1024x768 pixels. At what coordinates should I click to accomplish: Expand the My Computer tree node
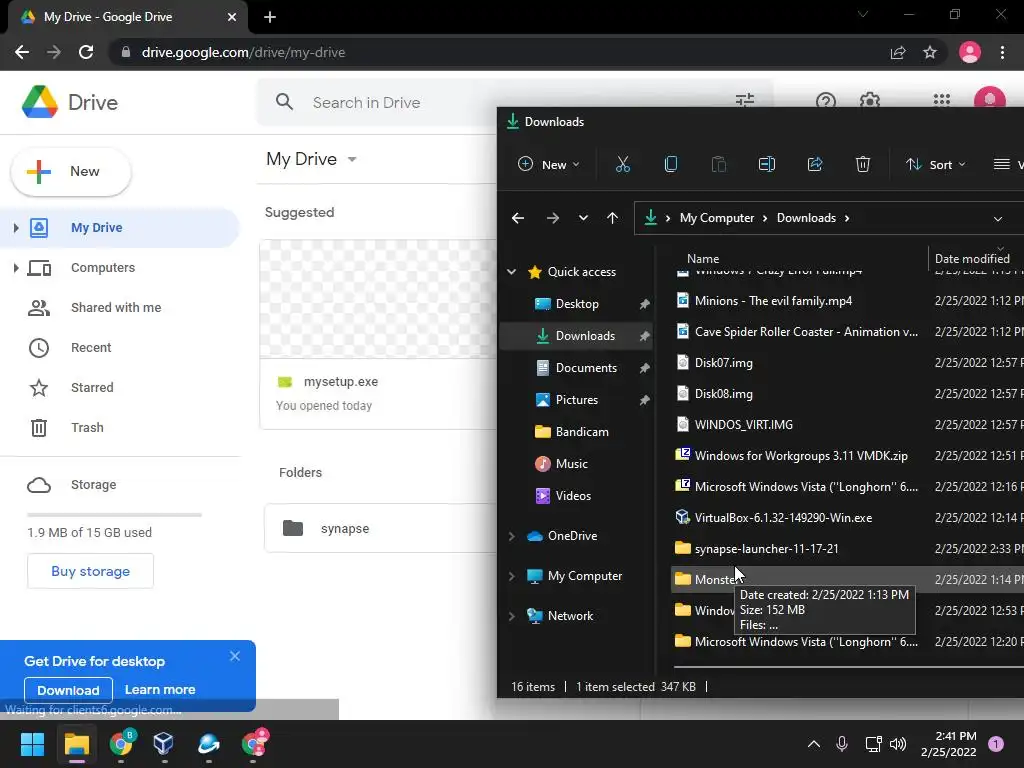point(512,576)
